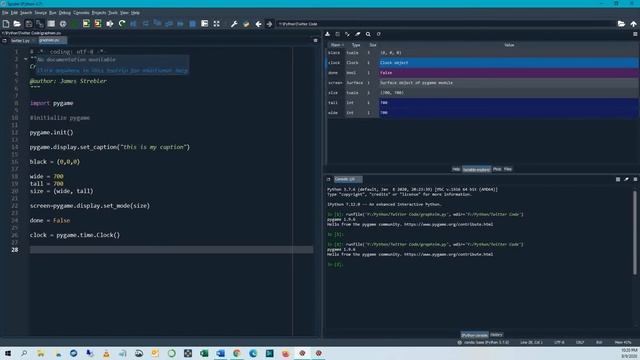
Task: Select the 'done' variable with value False
Action: pyautogui.click(x=482, y=73)
